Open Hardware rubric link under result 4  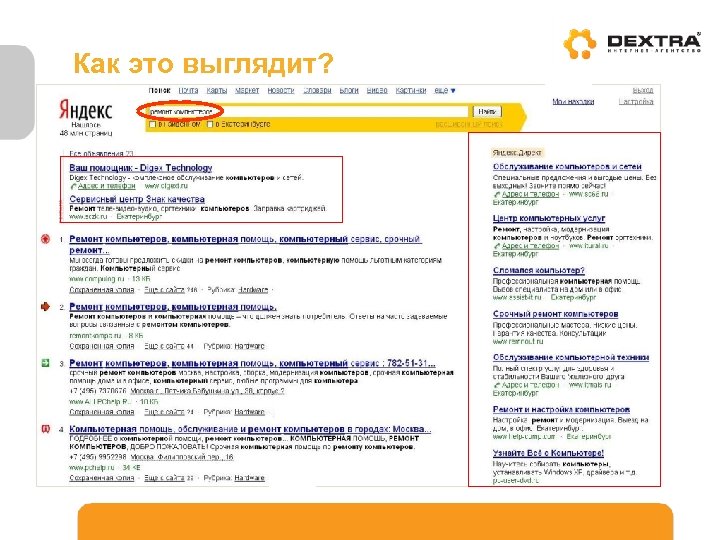(x=249, y=478)
